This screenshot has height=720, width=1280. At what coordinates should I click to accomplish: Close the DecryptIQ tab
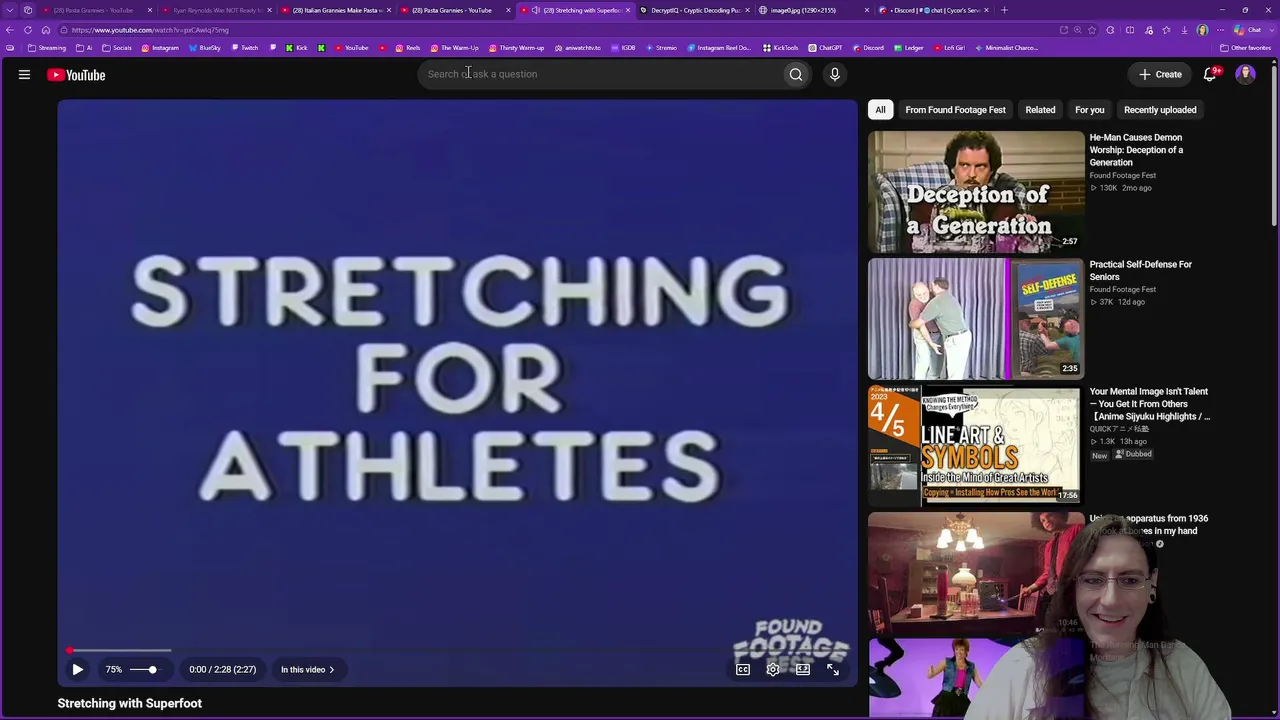coord(747,10)
